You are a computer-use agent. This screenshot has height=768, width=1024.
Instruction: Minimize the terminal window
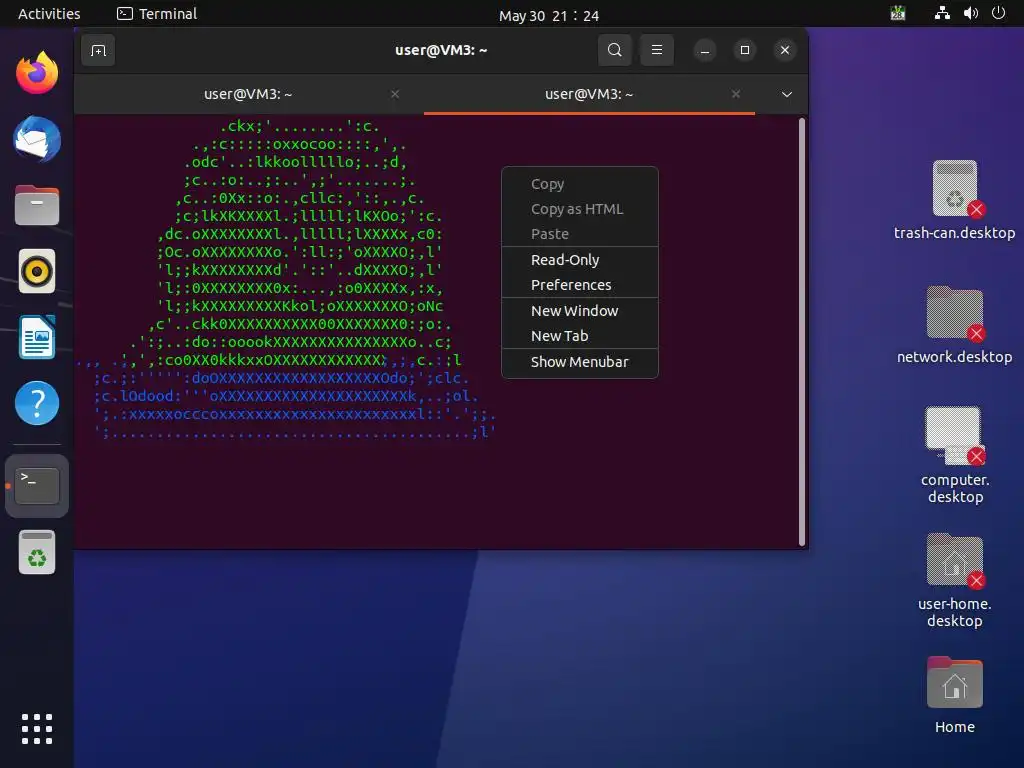[x=705, y=50]
